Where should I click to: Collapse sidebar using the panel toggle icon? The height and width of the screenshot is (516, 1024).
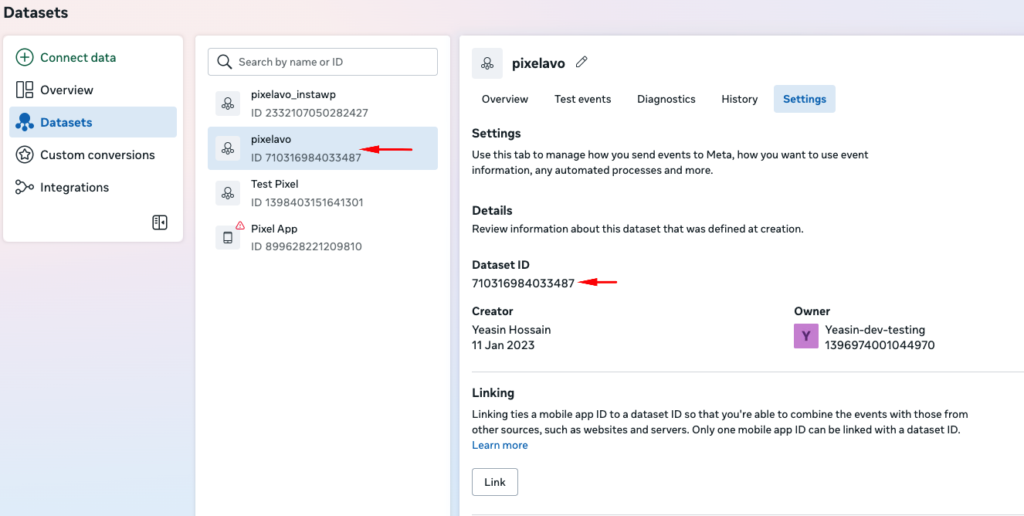pyautogui.click(x=160, y=222)
